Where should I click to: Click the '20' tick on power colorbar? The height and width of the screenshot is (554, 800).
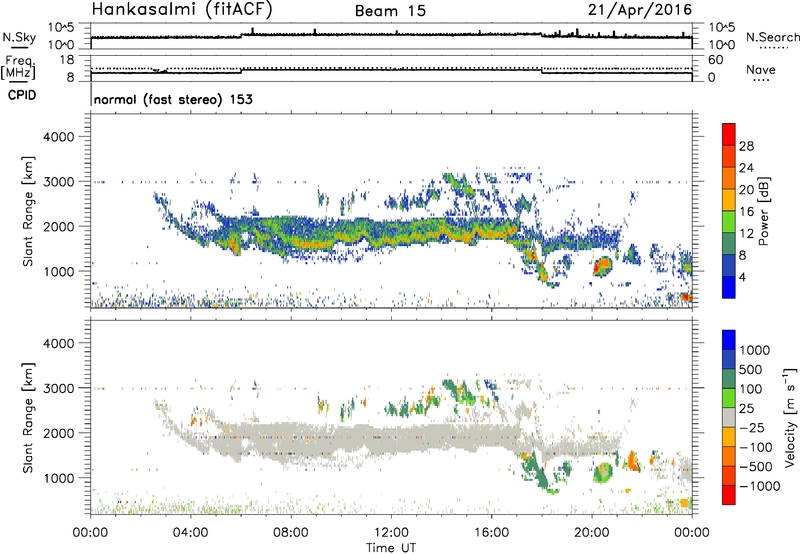click(x=746, y=190)
